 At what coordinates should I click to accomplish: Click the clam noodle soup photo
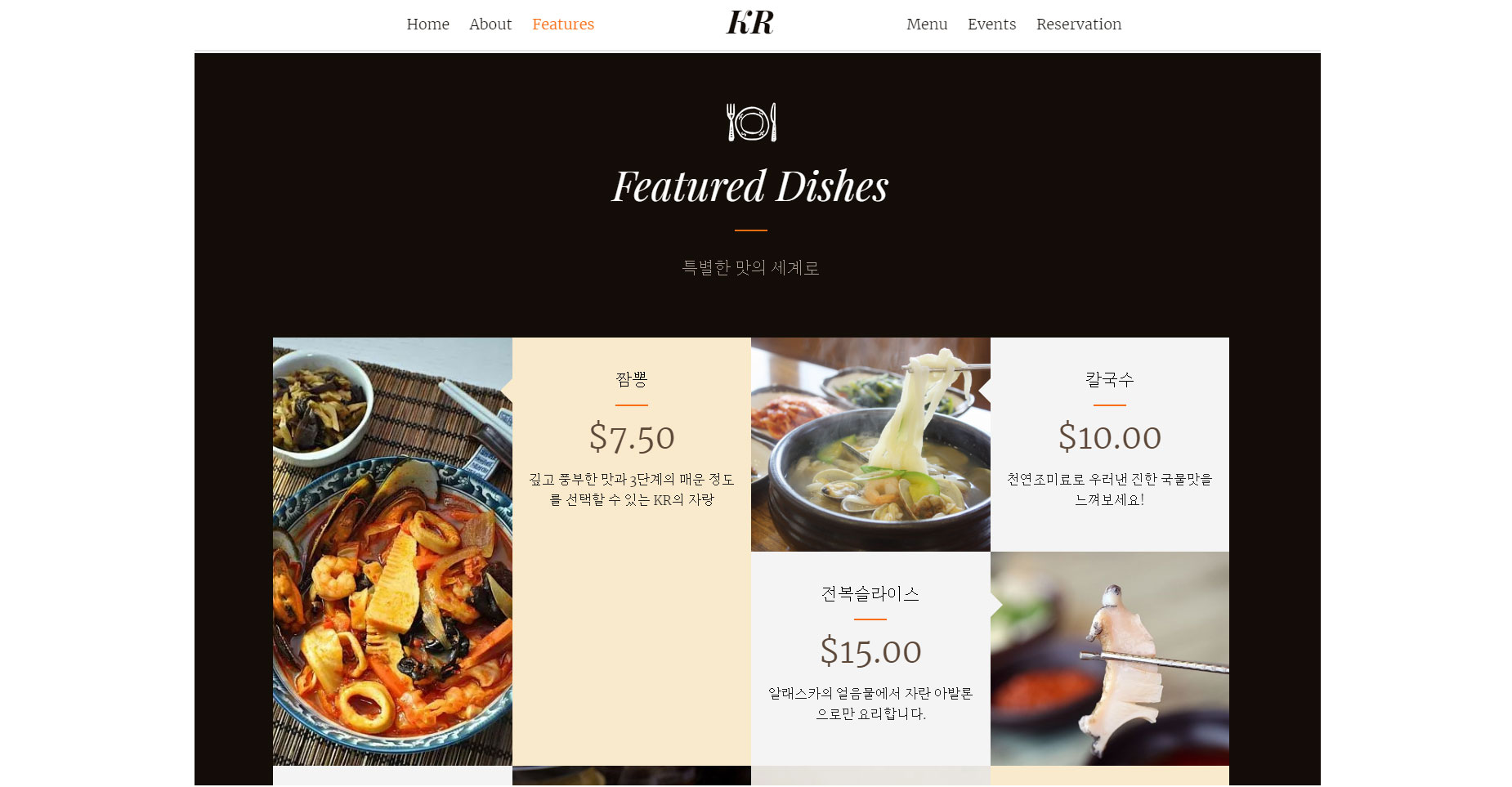[x=870, y=445]
